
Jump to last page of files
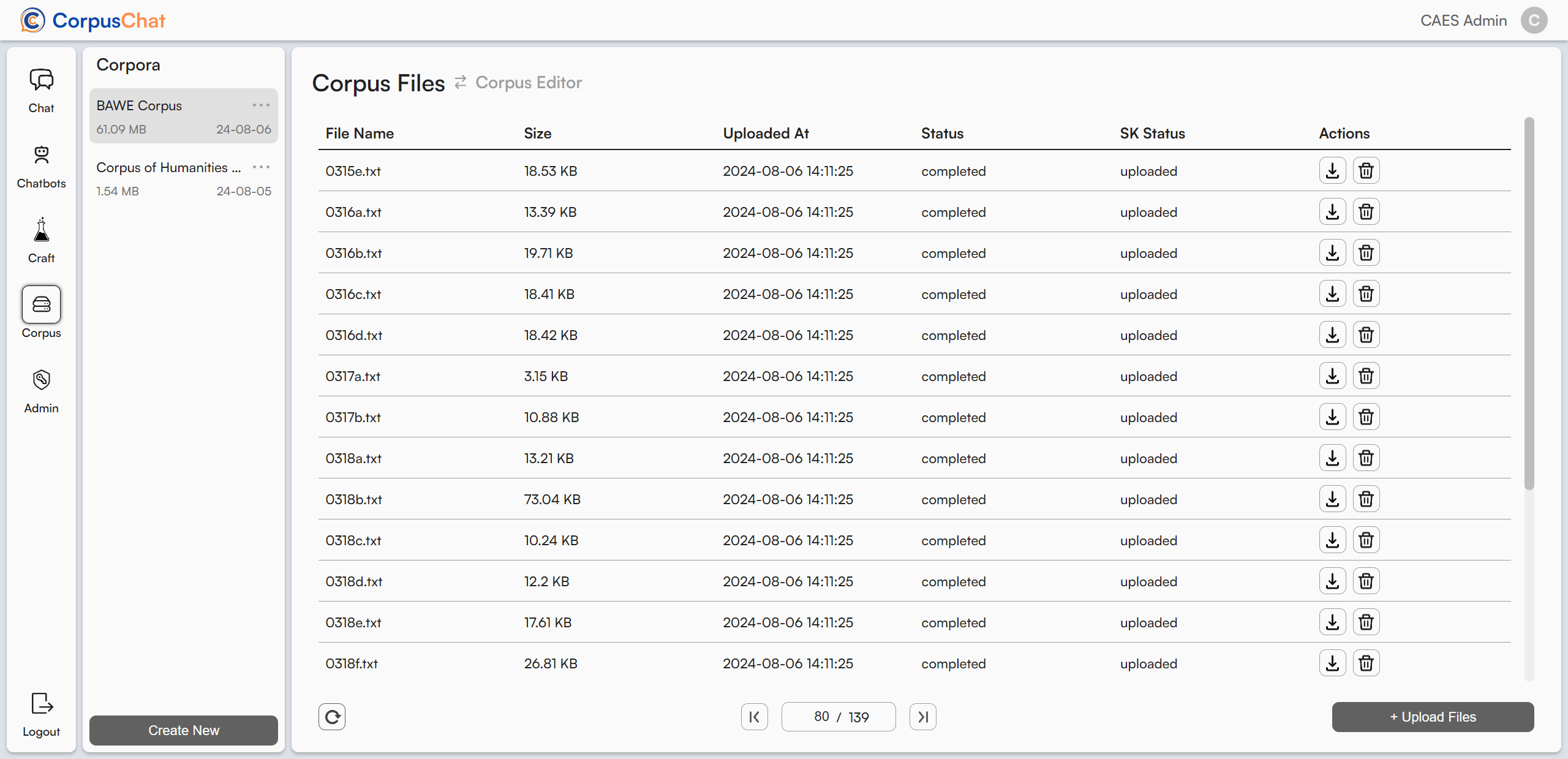coord(922,717)
